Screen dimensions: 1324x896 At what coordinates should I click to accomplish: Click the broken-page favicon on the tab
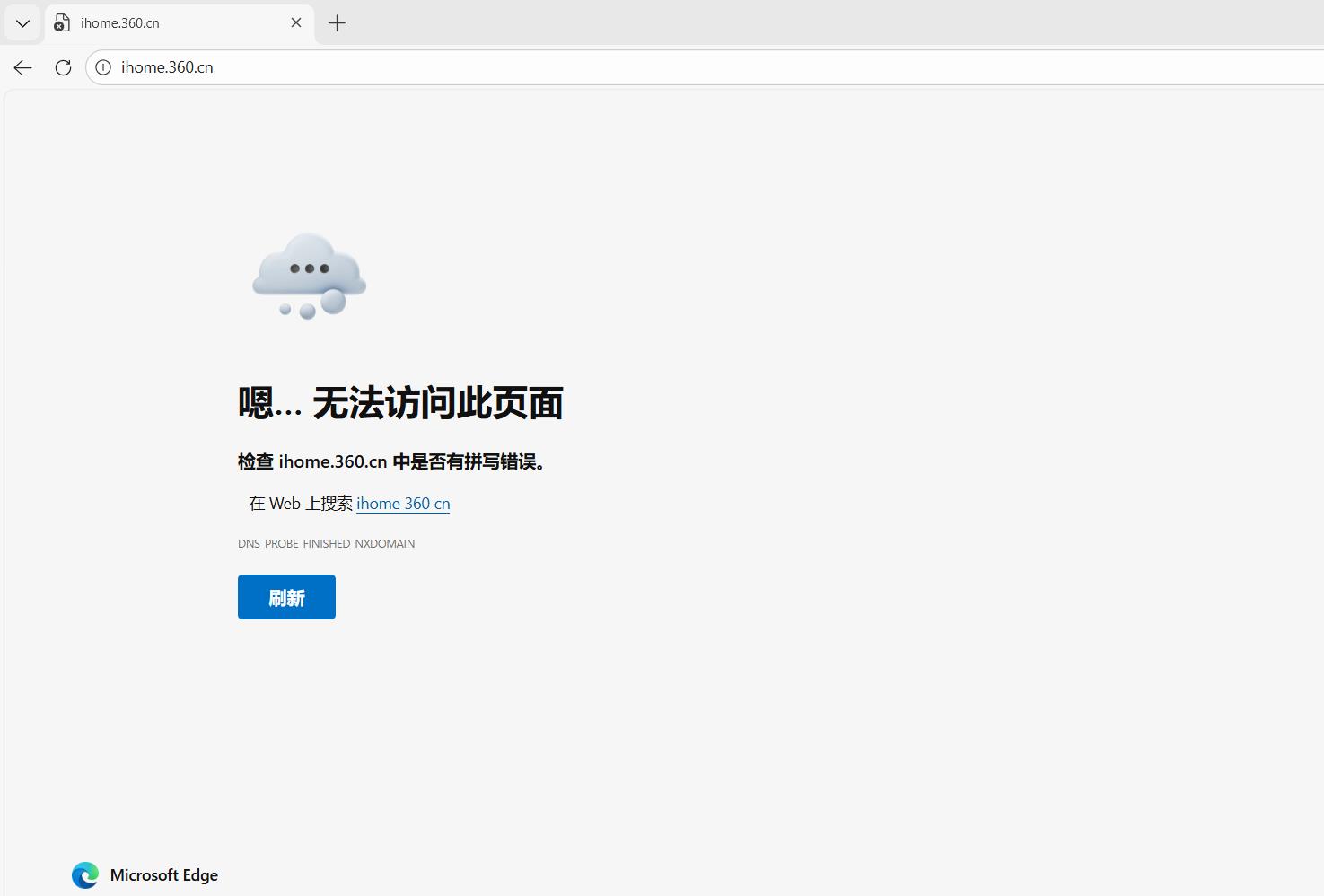point(60,22)
